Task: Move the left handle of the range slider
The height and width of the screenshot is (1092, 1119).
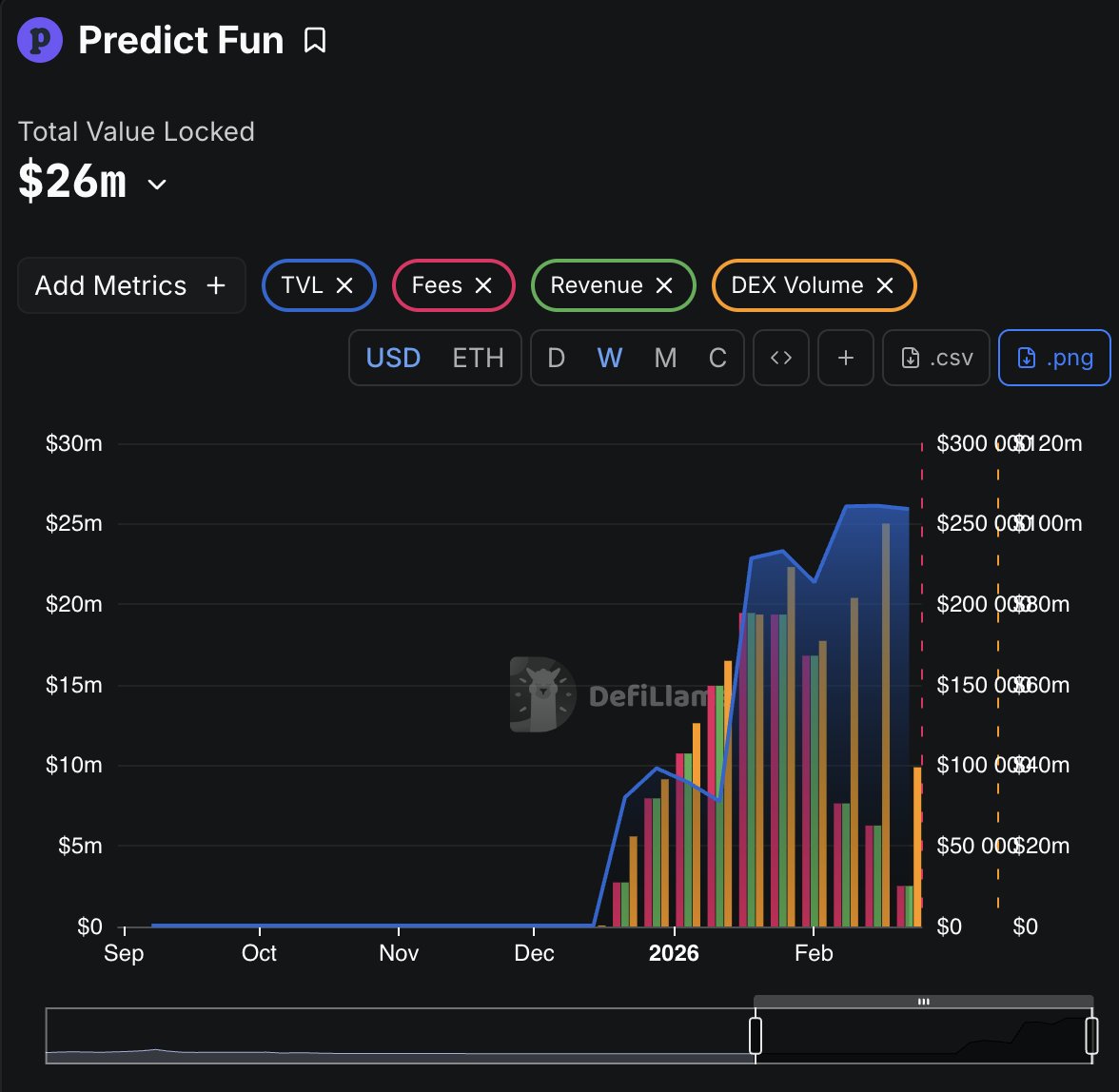Action: tap(756, 1036)
